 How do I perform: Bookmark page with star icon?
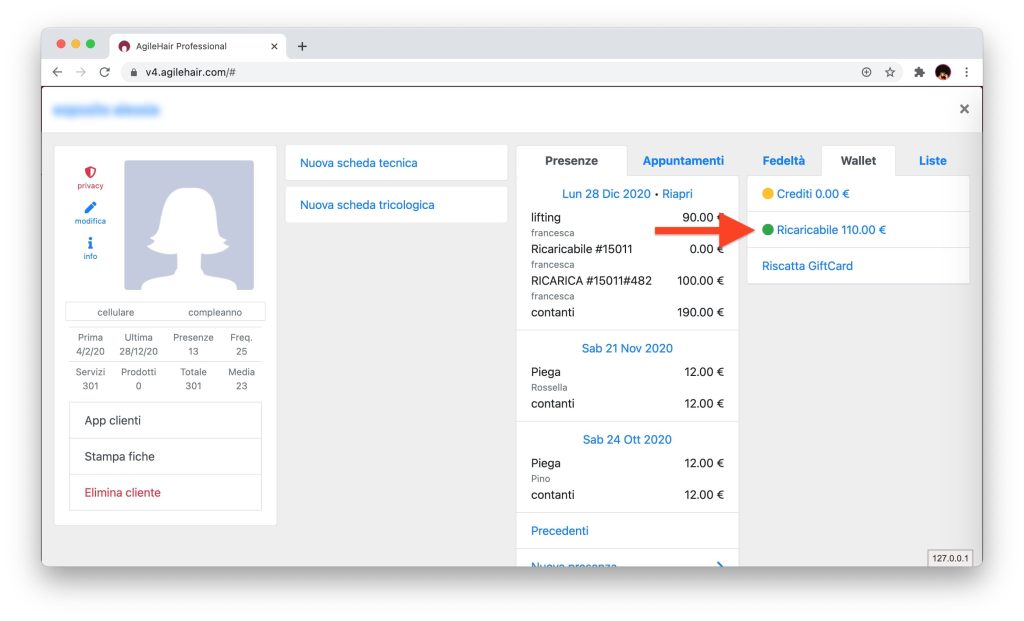[890, 72]
